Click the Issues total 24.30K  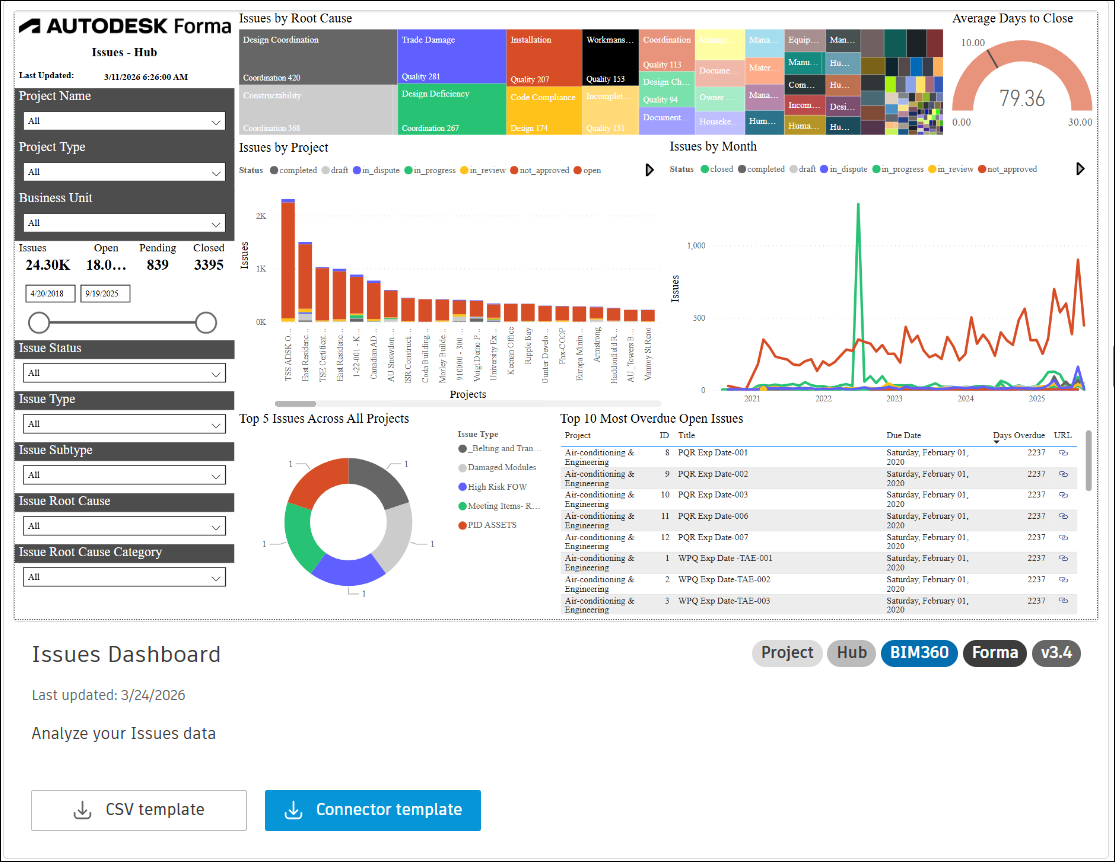(48, 265)
